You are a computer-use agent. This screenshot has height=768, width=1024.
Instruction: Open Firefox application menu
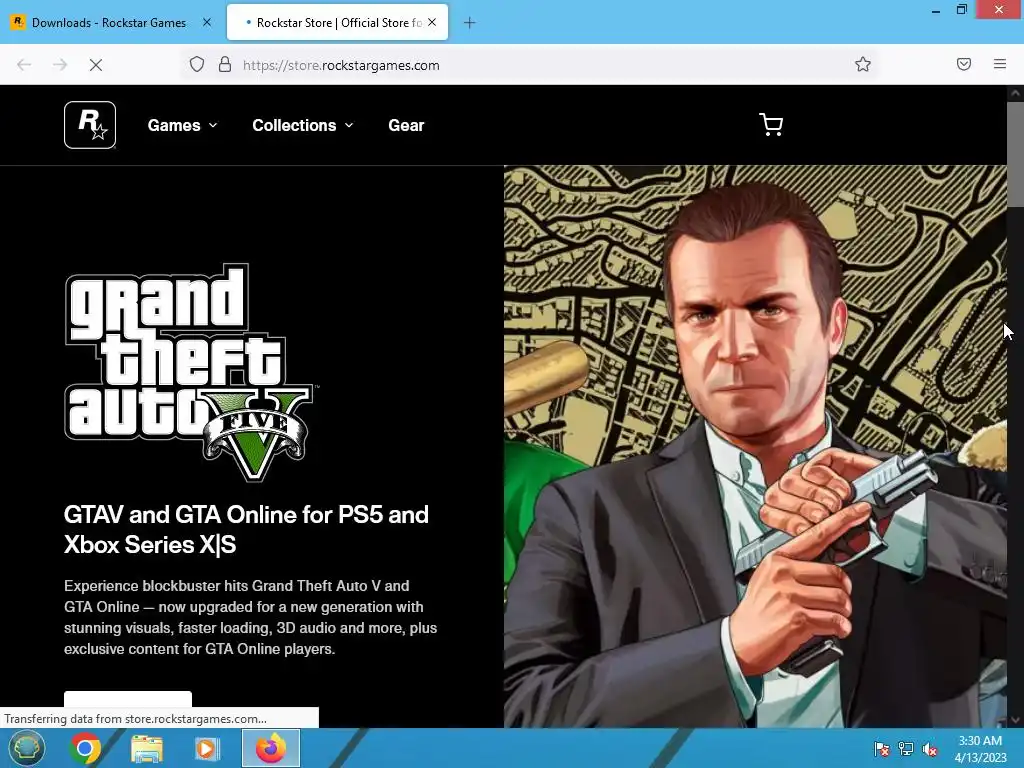[1000, 64]
